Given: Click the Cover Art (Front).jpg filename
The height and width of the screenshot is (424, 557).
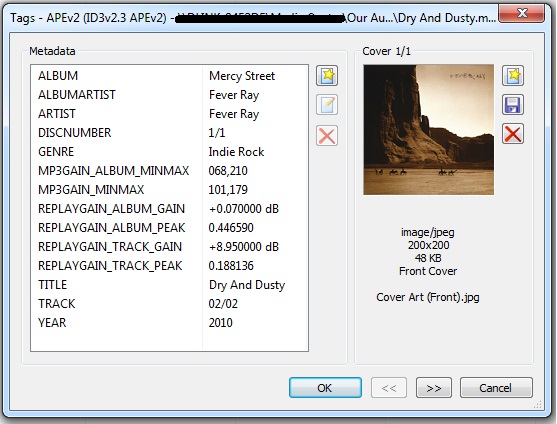Looking at the screenshot, I should pyautogui.click(x=428, y=297).
